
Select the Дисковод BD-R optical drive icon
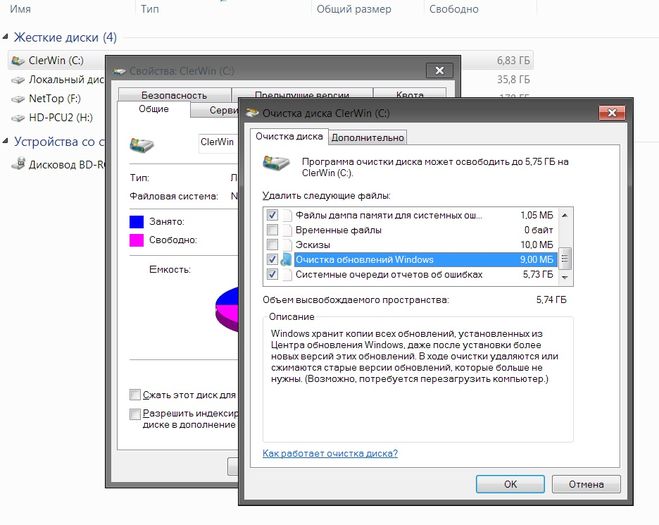click(x=18, y=164)
